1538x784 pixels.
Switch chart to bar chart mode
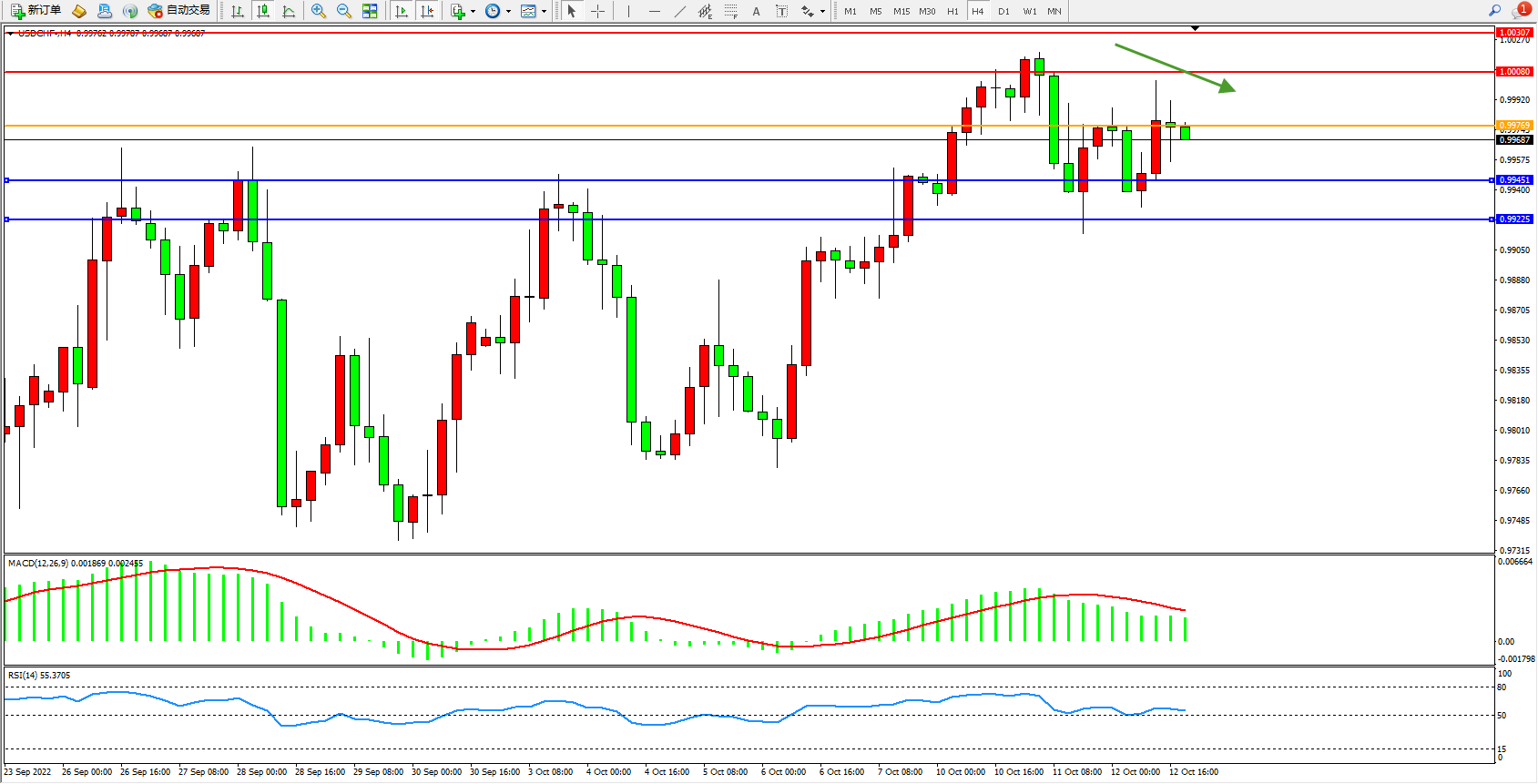238,11
